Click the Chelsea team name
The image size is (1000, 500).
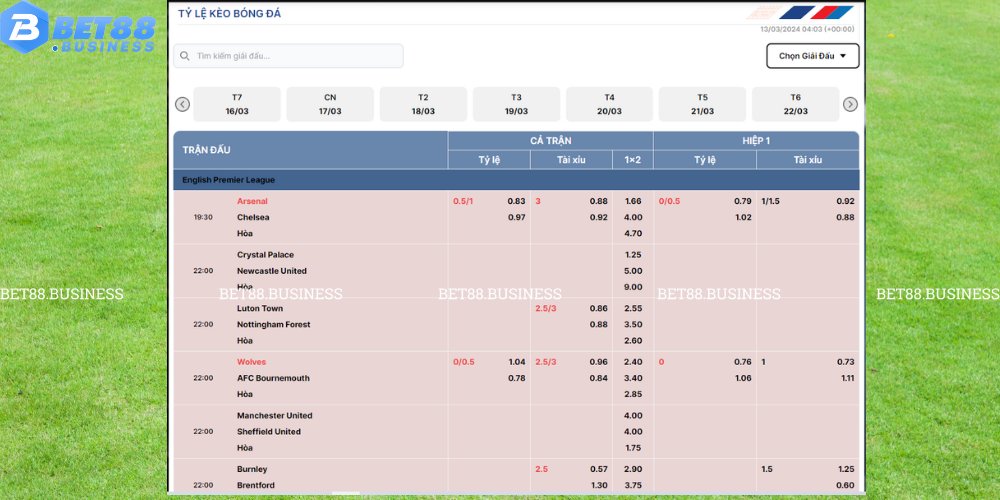[253, 217]
